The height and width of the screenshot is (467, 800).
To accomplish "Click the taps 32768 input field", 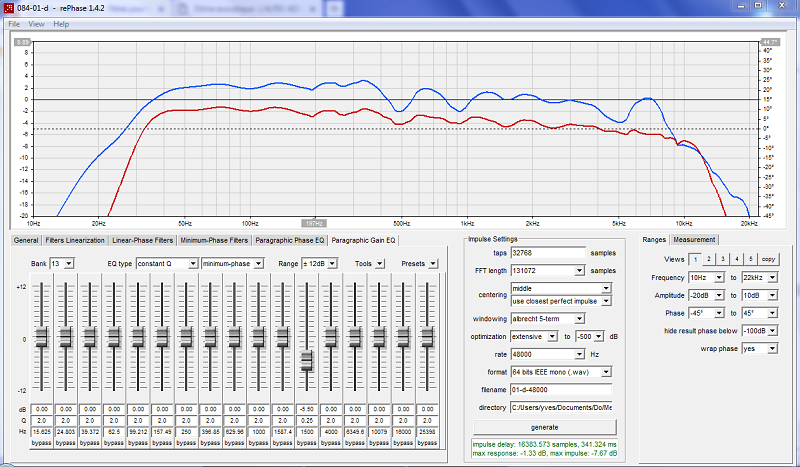I will (548, 253).
